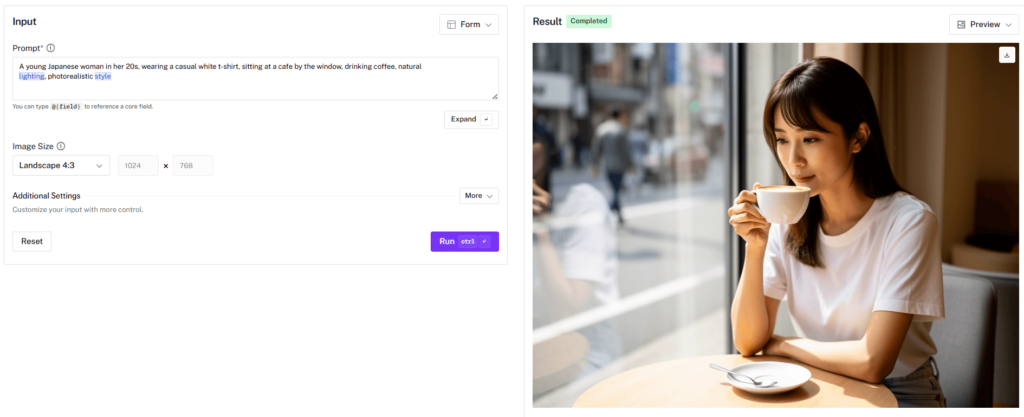Expand the More additional settings
Image resolution: width=1024 pixels, height=417 pixels.
pyautogui.click(x=479, y=196)
